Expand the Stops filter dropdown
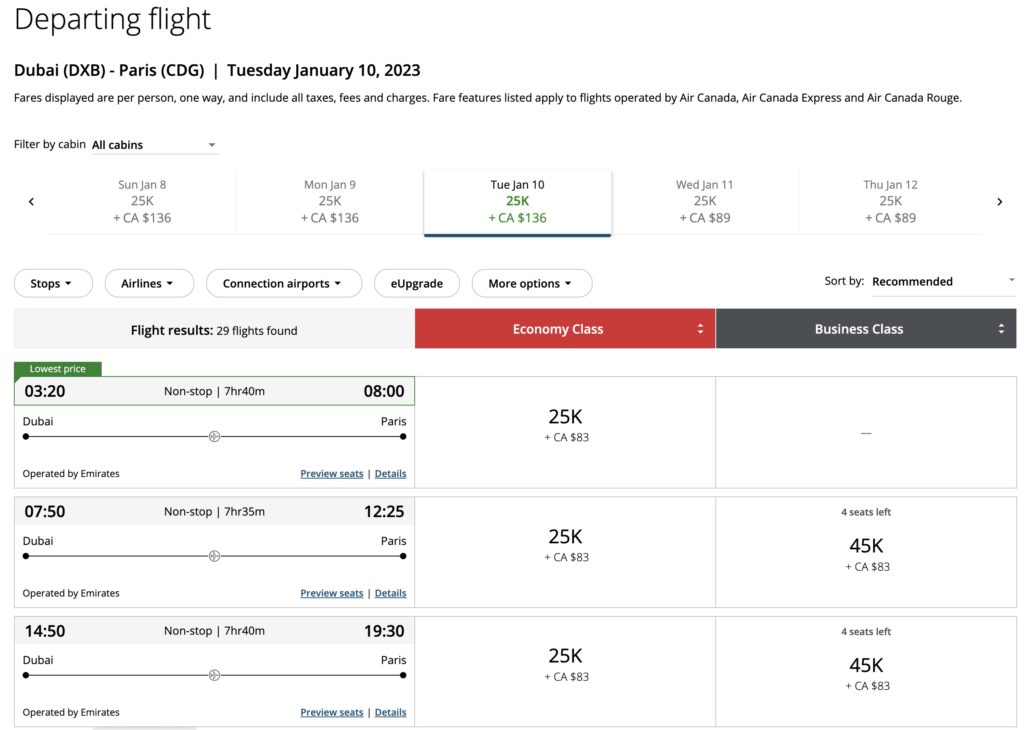 (x=53, y=284)
